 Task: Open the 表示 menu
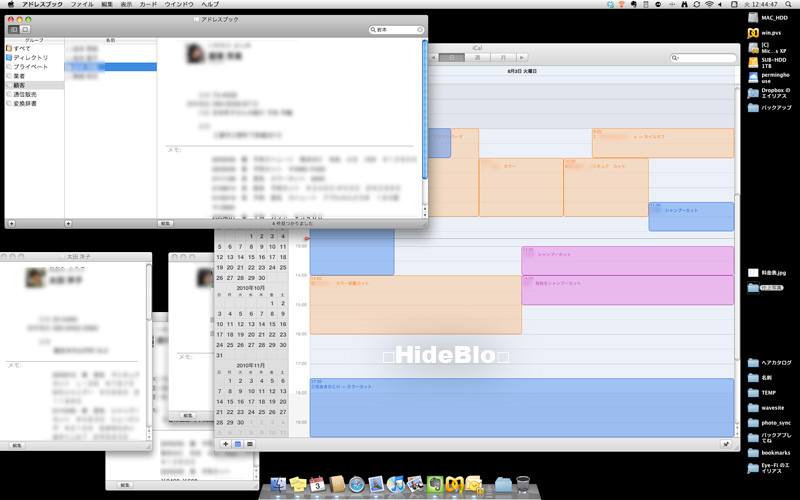coord(126,4)
